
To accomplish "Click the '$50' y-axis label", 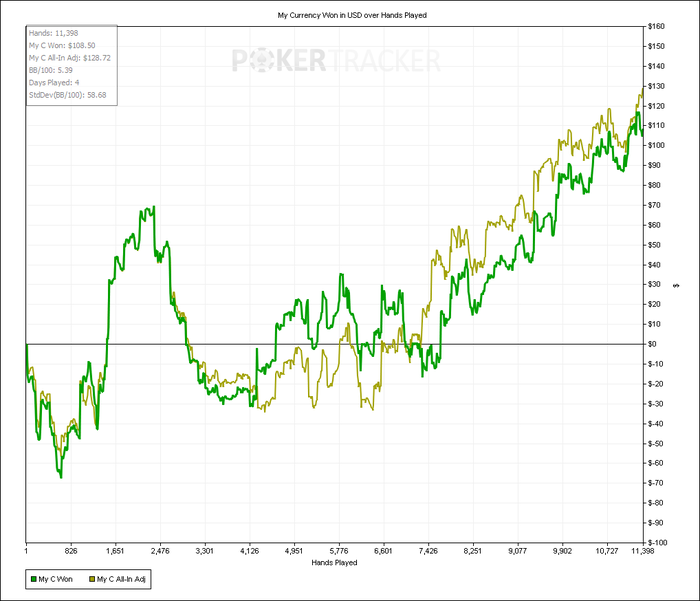I will click(654, 245).
